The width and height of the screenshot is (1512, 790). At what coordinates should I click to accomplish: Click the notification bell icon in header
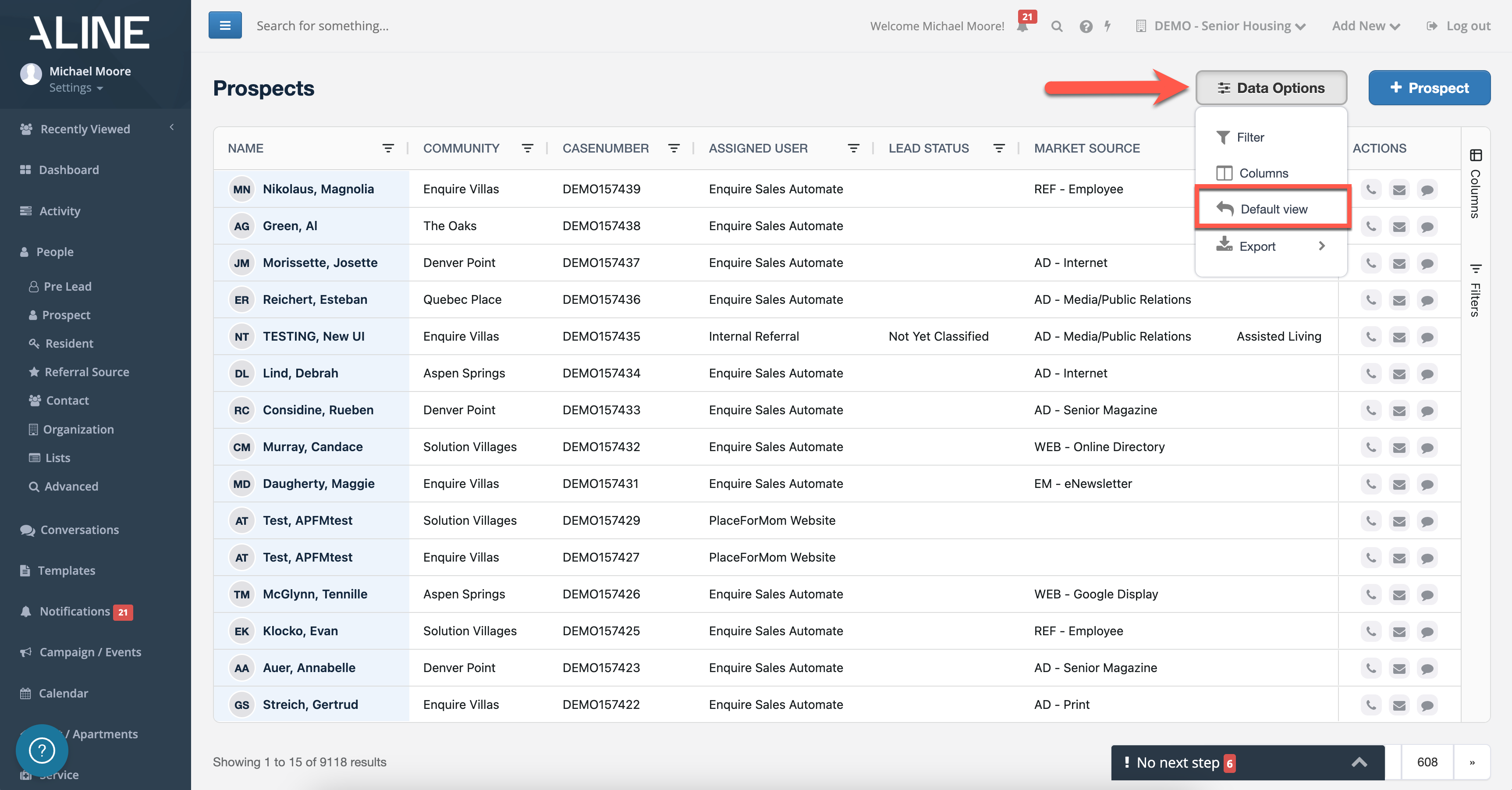1022,26
